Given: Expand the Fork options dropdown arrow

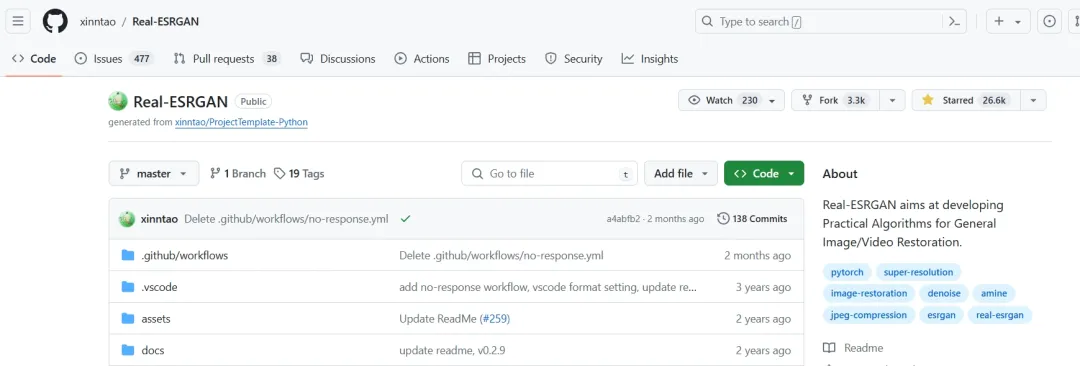Looking at the screenshot, I should coord(893,100).
